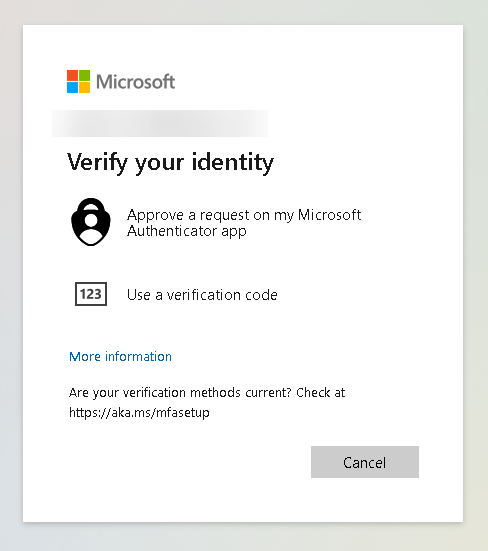Screen dimensions: 488x551
Task: Click the blurred account email field
Action: click(160, 123)
